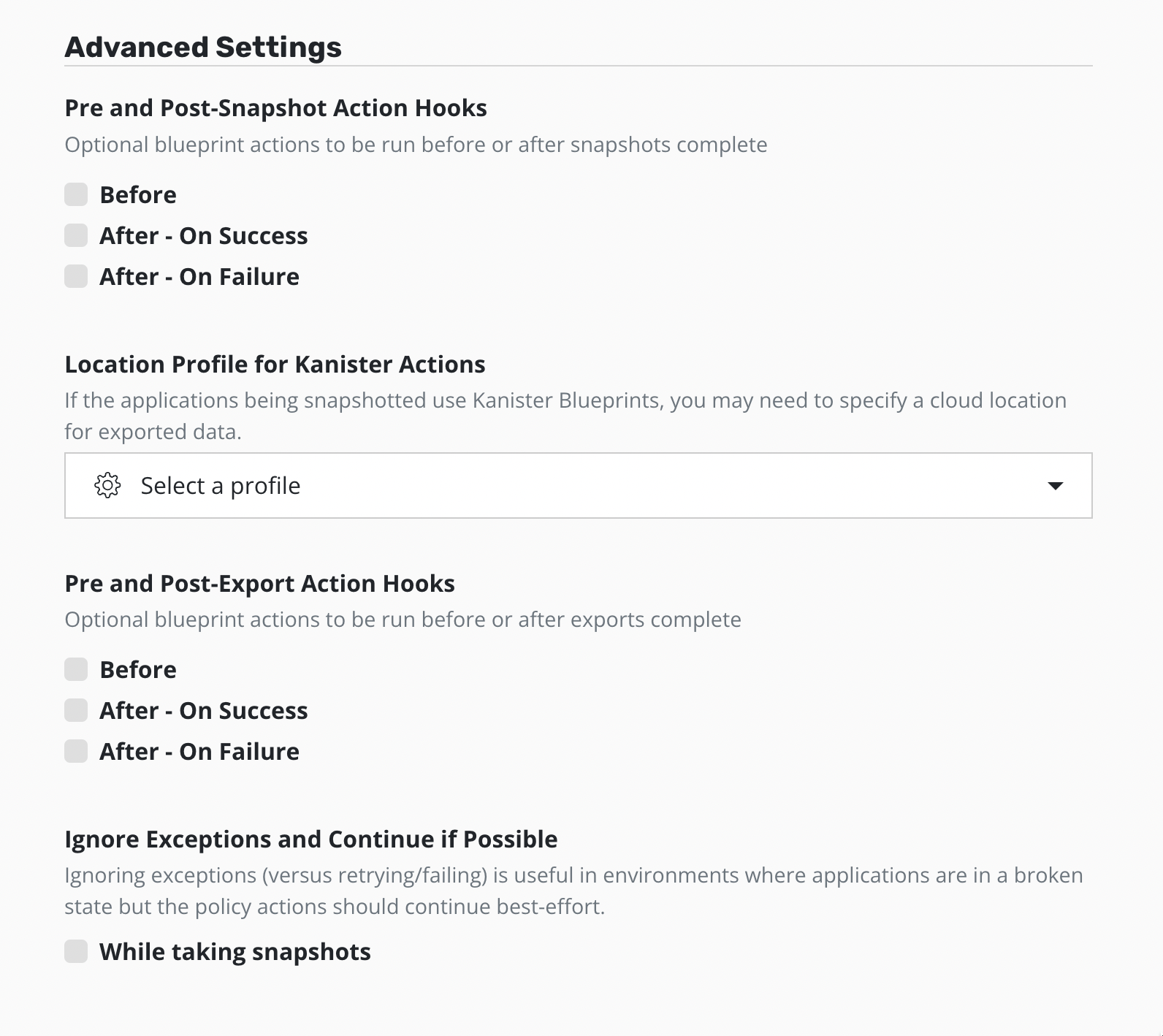
Task: Open the 'Select a profile' combo box
Action: click(577, 486)
